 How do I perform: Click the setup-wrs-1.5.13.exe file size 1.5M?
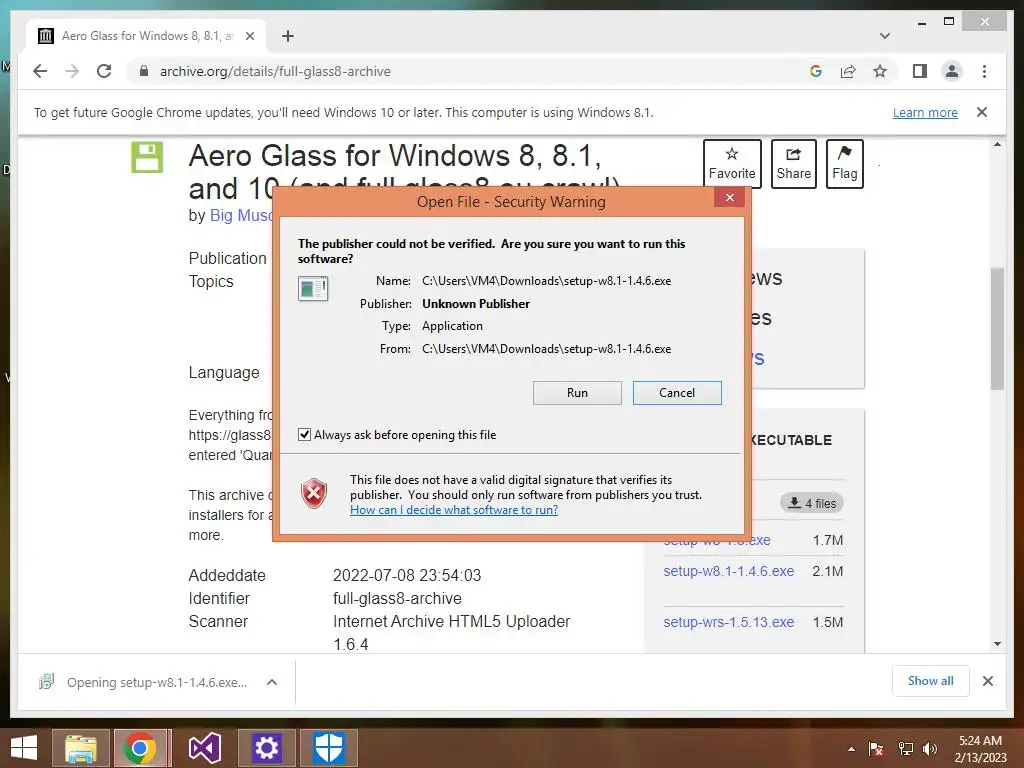(x=827, y=622)
